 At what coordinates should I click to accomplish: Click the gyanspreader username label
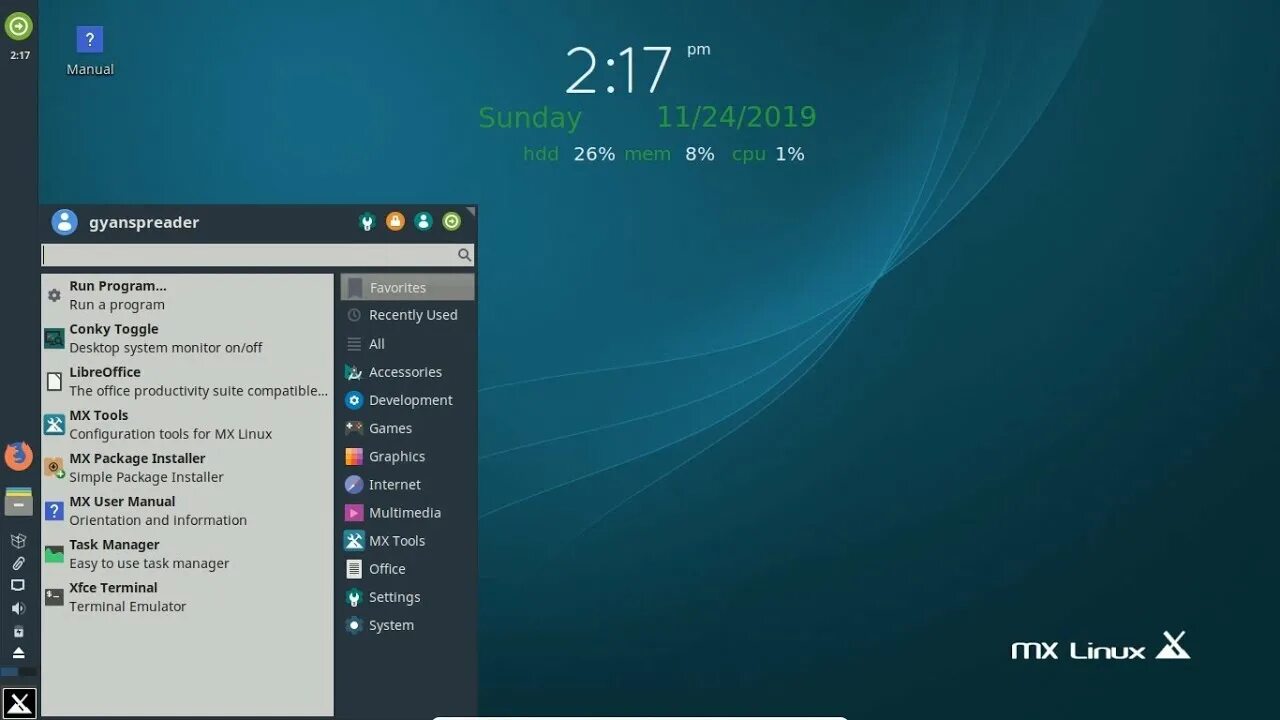pos(144,222)
